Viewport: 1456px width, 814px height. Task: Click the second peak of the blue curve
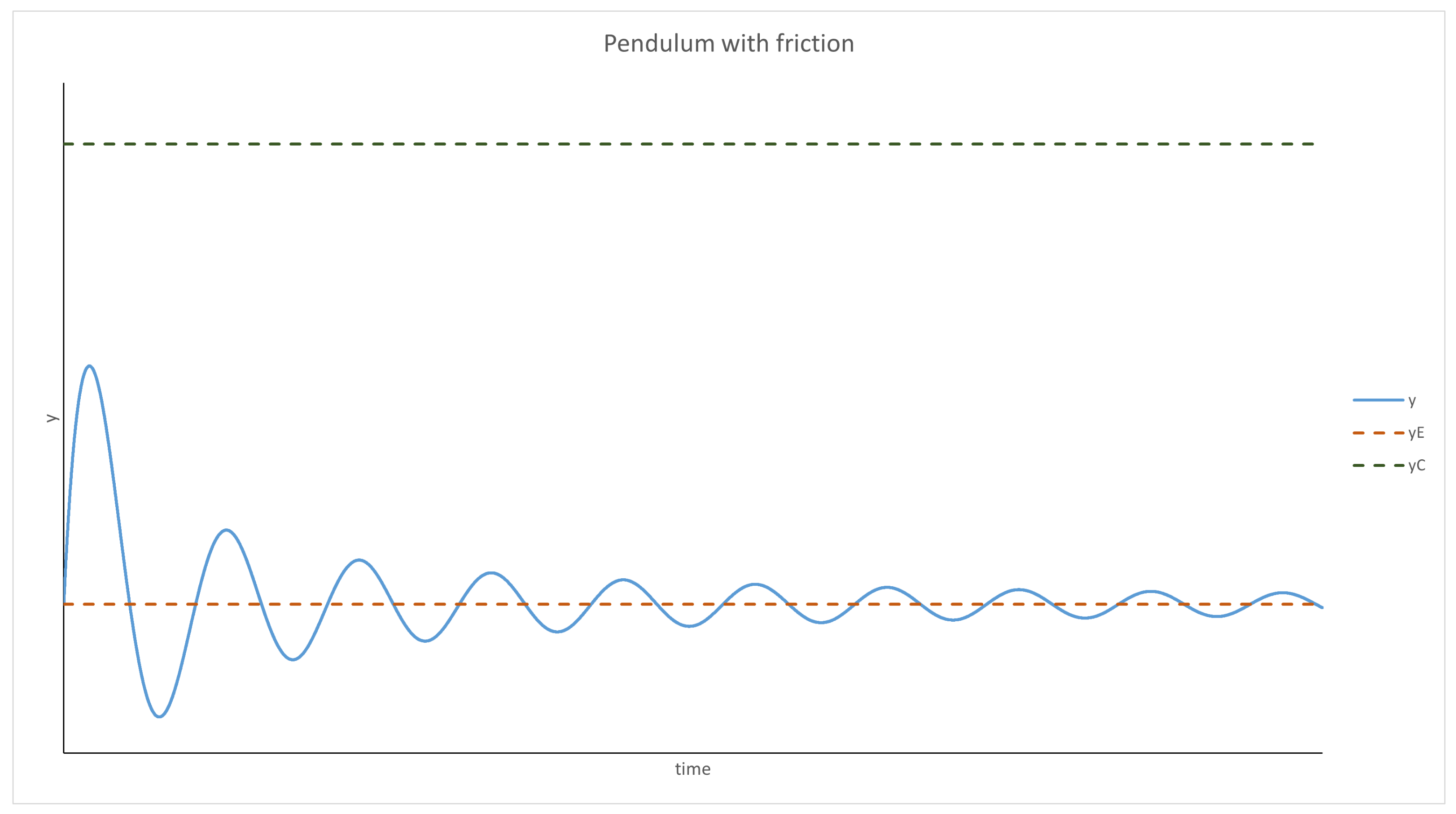[226, 530]
